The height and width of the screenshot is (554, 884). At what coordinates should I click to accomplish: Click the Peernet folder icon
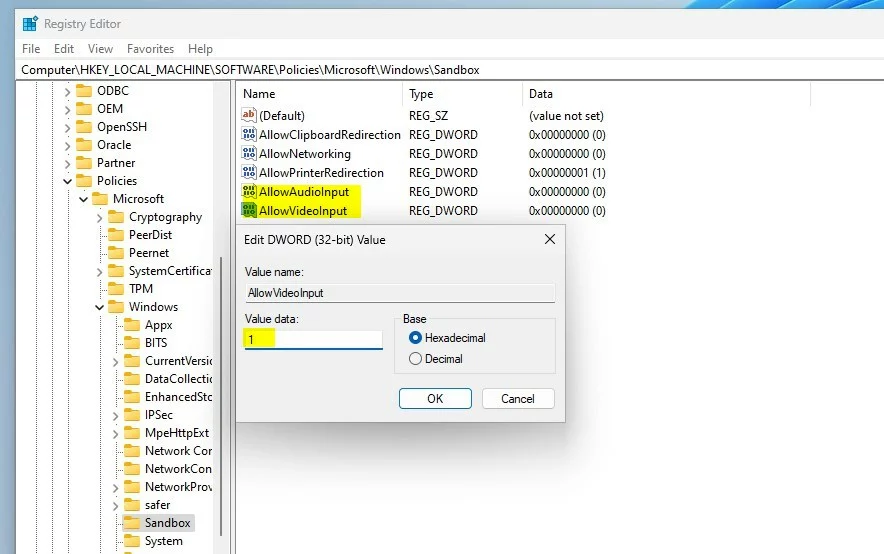116,253
